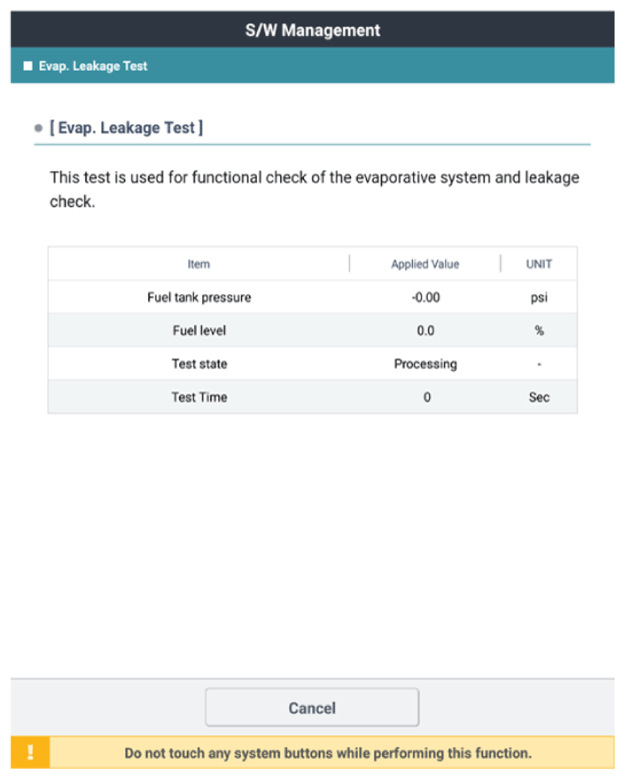Click the [ Evap. Leakage Test ] heading
Image resolution: width=624 pixels, height=779 pixels.
126,128
